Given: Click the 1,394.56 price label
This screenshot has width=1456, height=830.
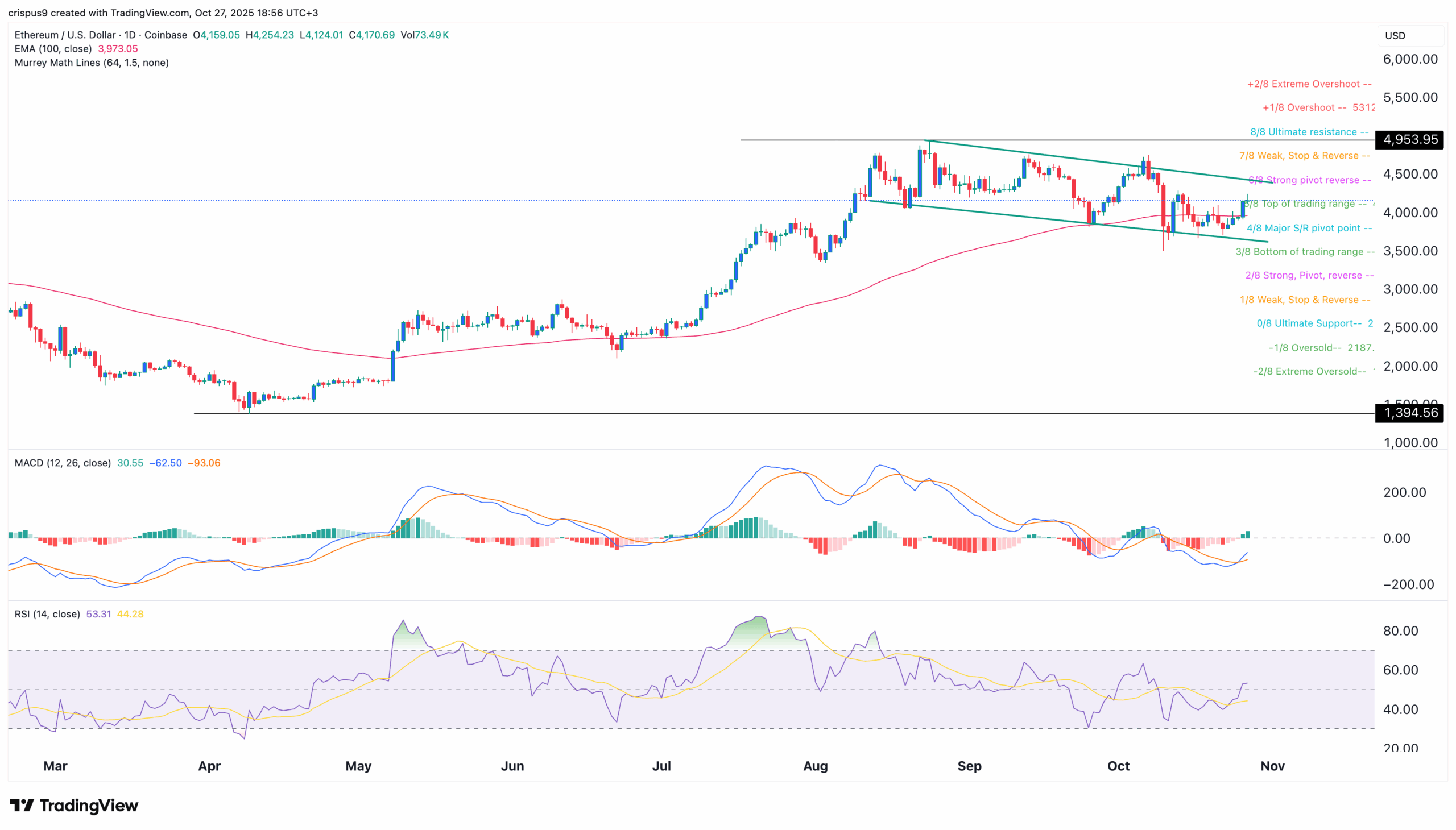Looking at the screenshot, I should point(1410,414).
